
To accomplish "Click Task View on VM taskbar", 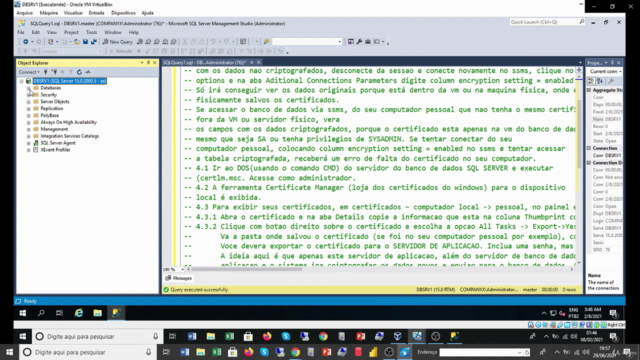I will pos(60,313).
